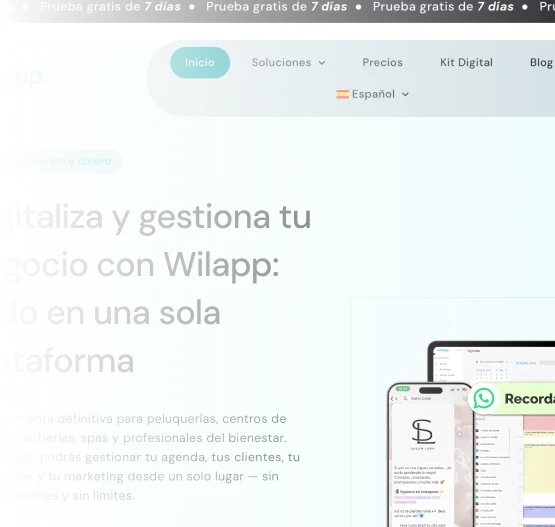Click the phone mockup screen

pos(430,455)
